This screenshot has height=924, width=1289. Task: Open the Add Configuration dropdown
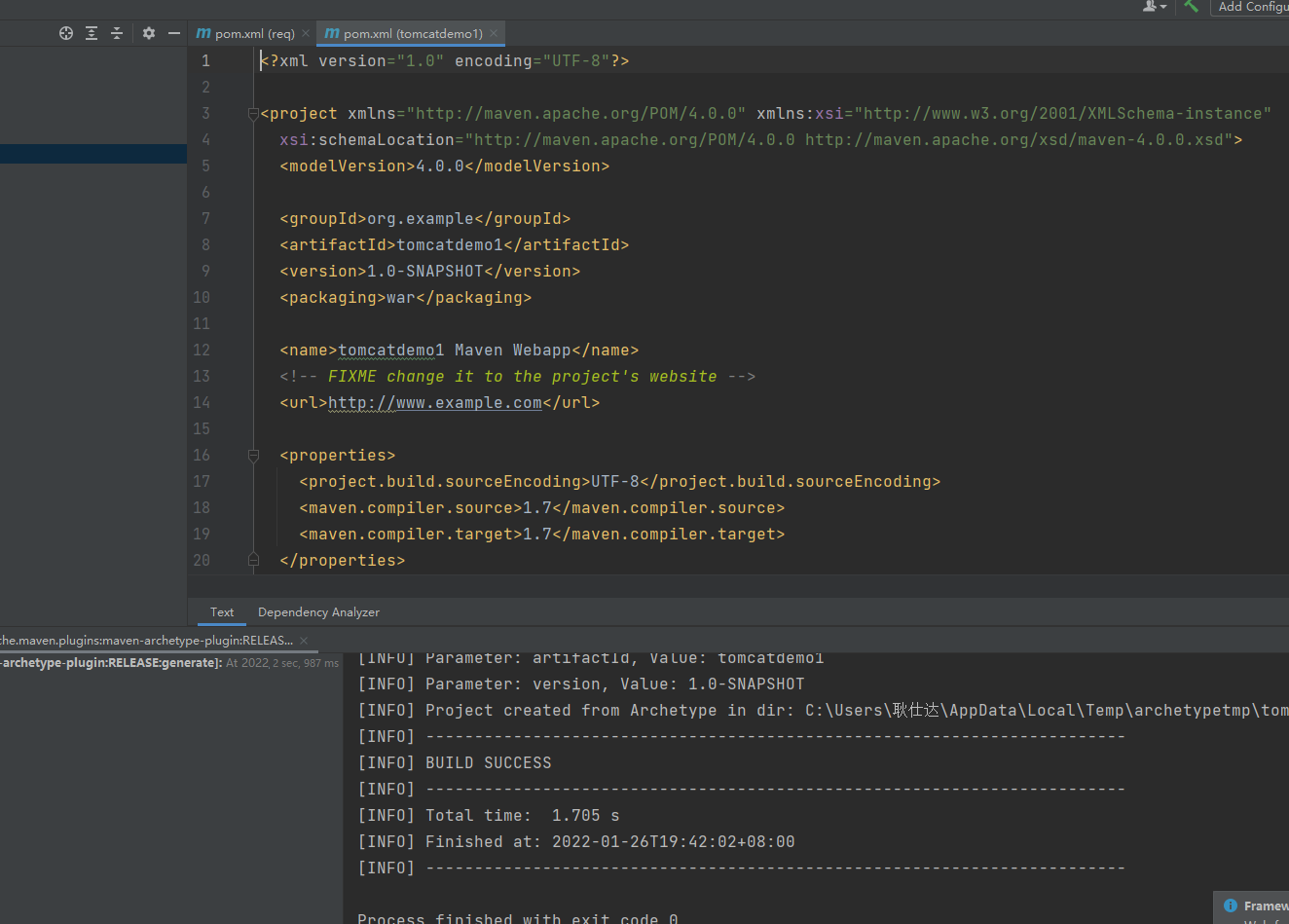(1252, 7)
